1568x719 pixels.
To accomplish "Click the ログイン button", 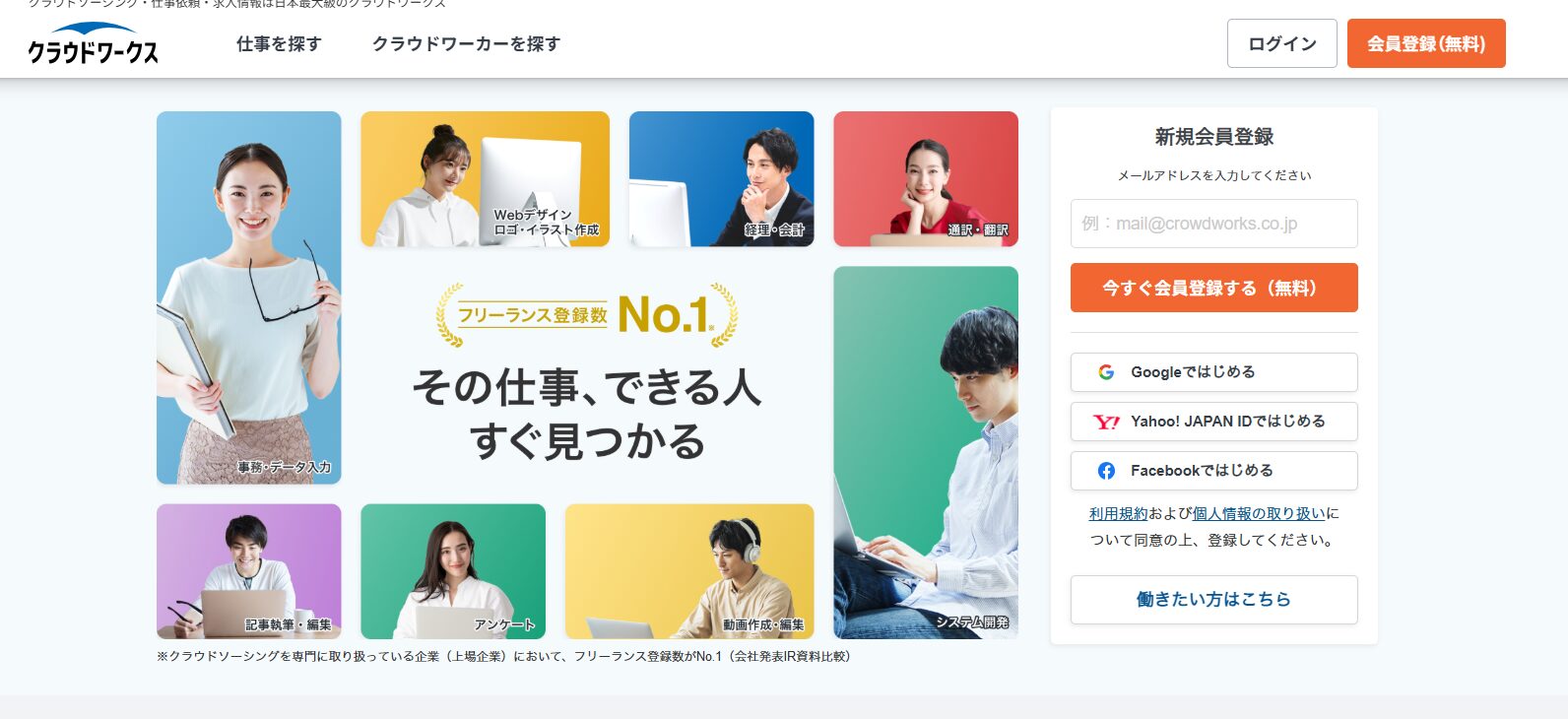I will tap(1281, 43).
